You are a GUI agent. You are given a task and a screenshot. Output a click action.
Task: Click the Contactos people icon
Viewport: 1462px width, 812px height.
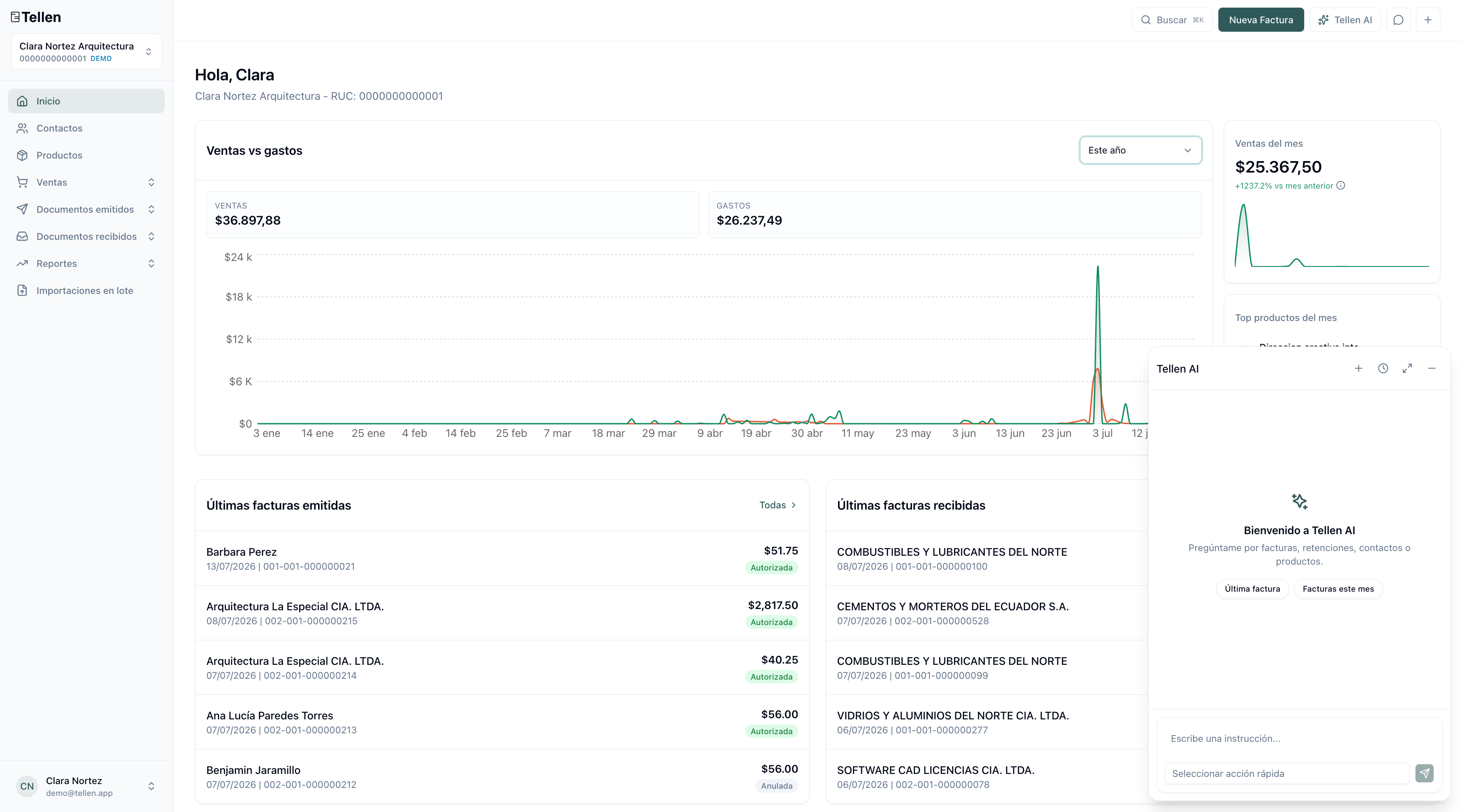(22, 128)
